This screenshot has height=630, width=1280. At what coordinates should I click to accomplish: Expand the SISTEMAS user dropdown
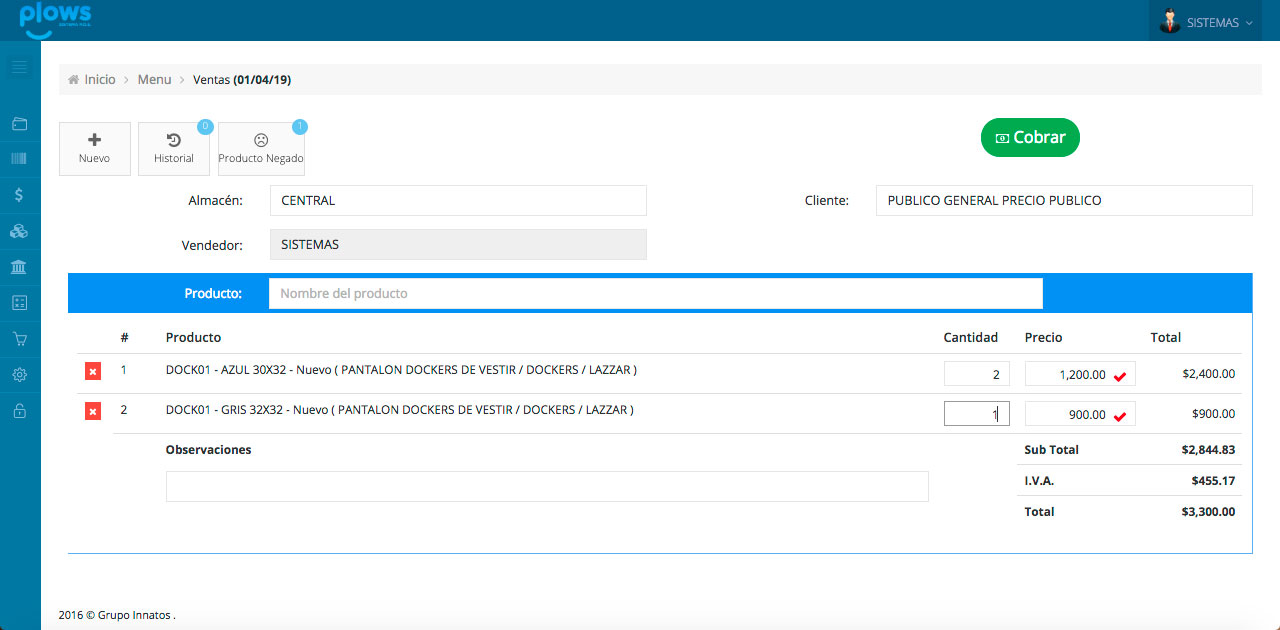click(1207, 22)
